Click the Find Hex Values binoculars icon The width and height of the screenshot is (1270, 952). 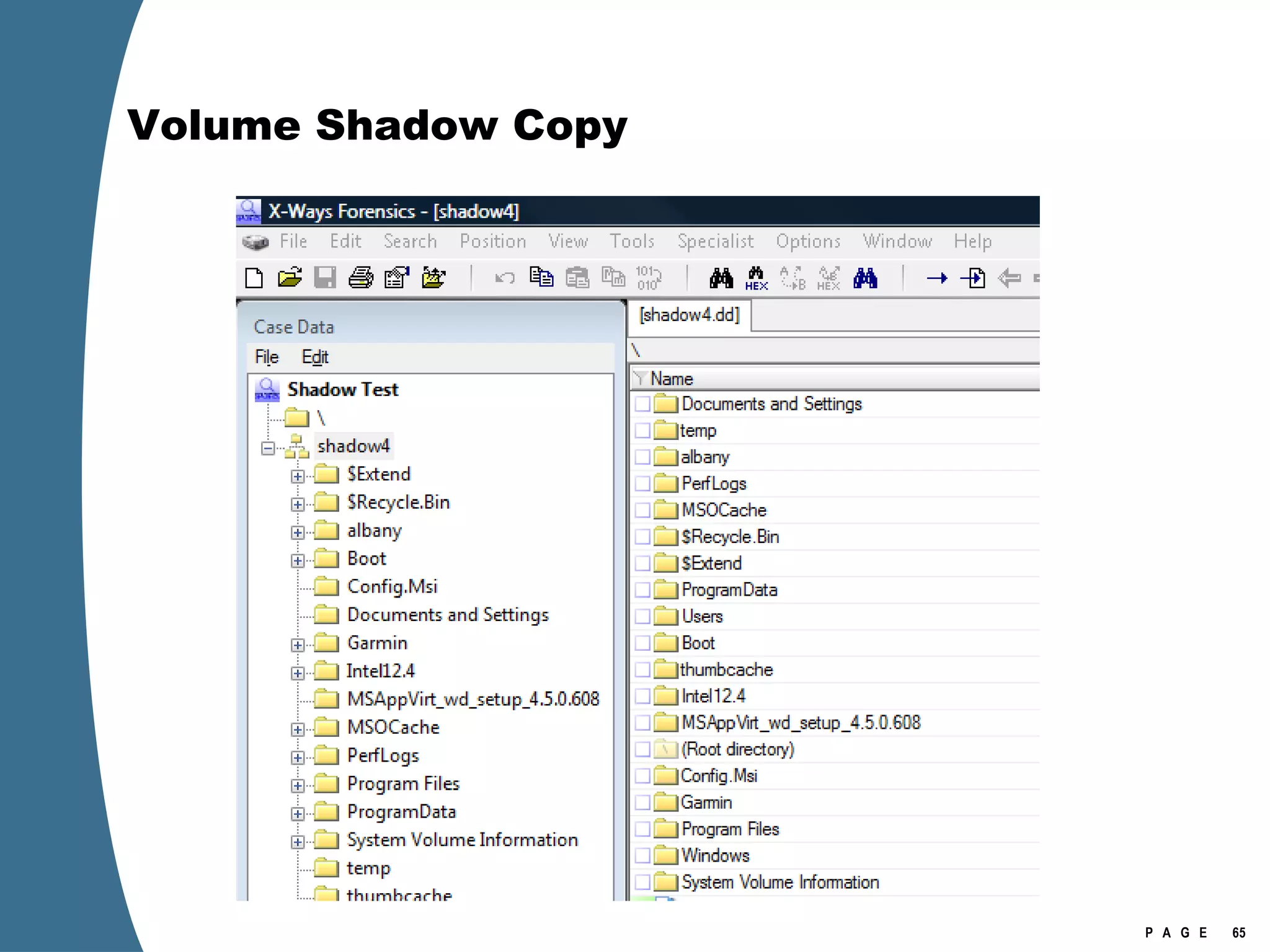pyautogui.click(x=757, y=278)
